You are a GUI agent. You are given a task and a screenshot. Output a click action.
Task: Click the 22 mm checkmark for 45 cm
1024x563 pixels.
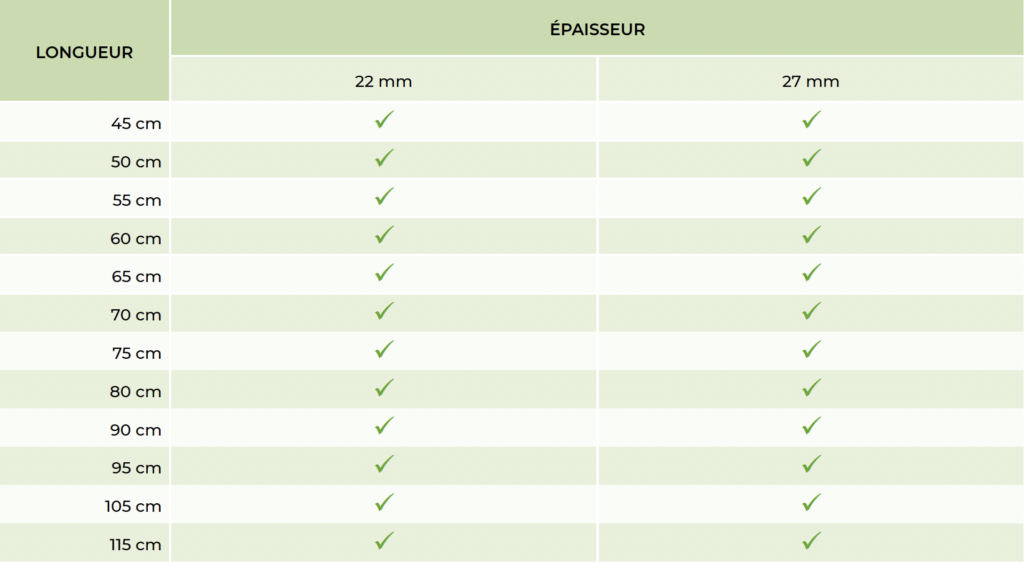(x=384, y=120)
